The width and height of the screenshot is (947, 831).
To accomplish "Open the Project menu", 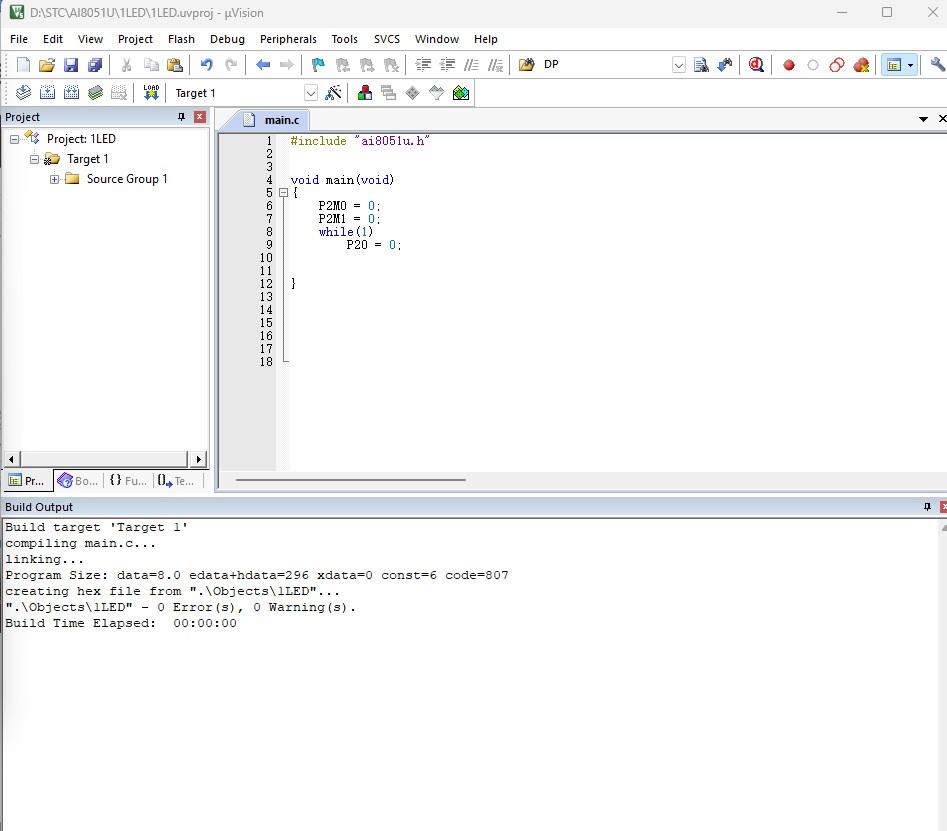I will pyautogui.click(x=135, y=39).
